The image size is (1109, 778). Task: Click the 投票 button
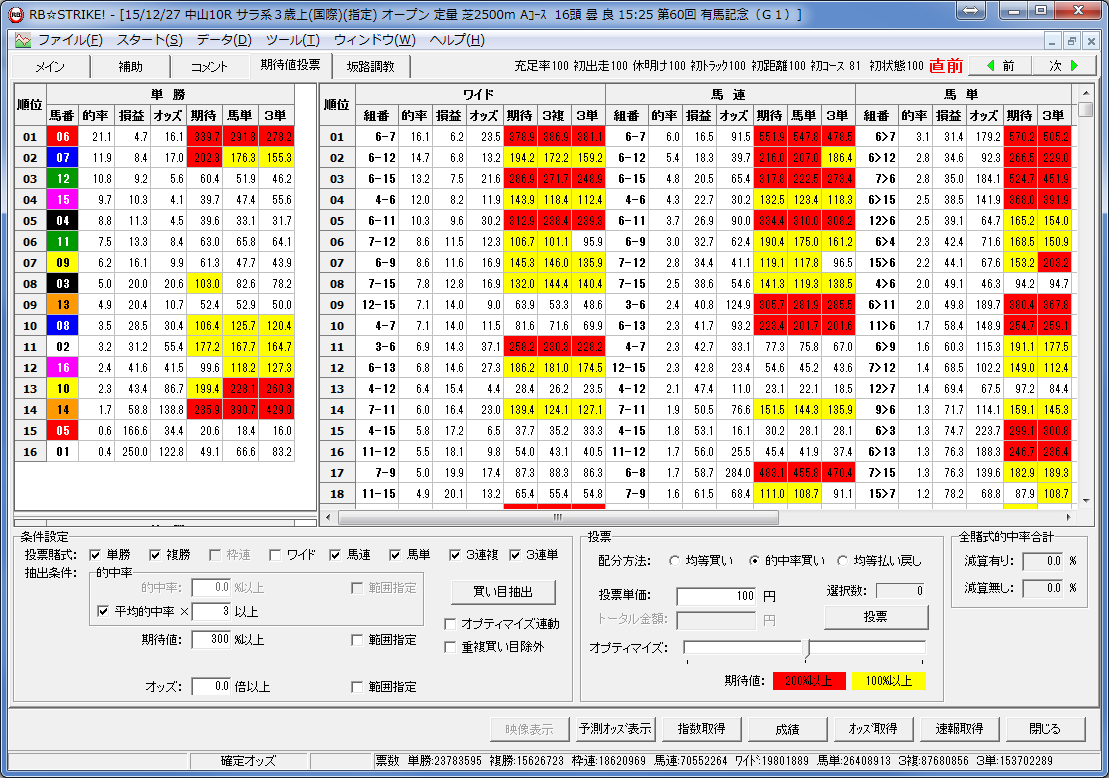pyautogui.click(x=876, y=617)
